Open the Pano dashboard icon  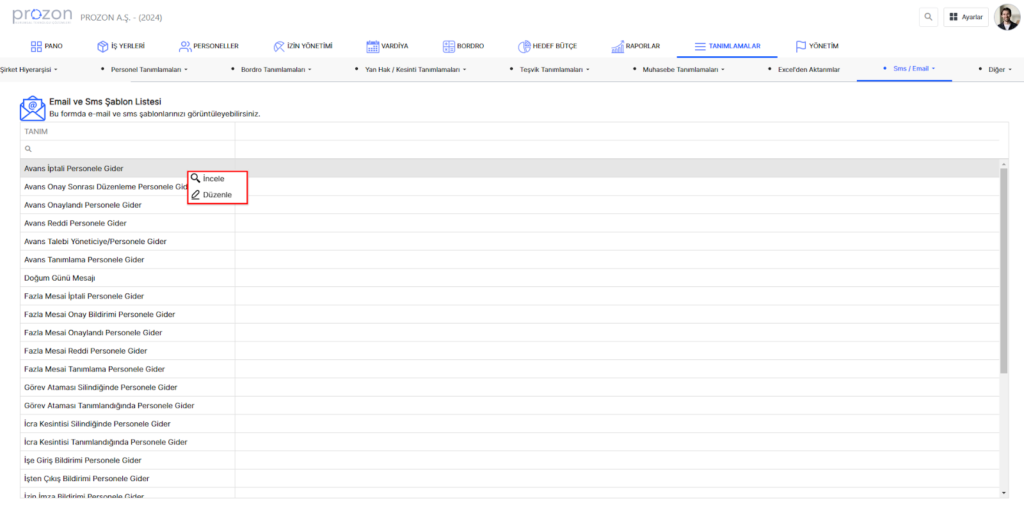pos(36,46)
